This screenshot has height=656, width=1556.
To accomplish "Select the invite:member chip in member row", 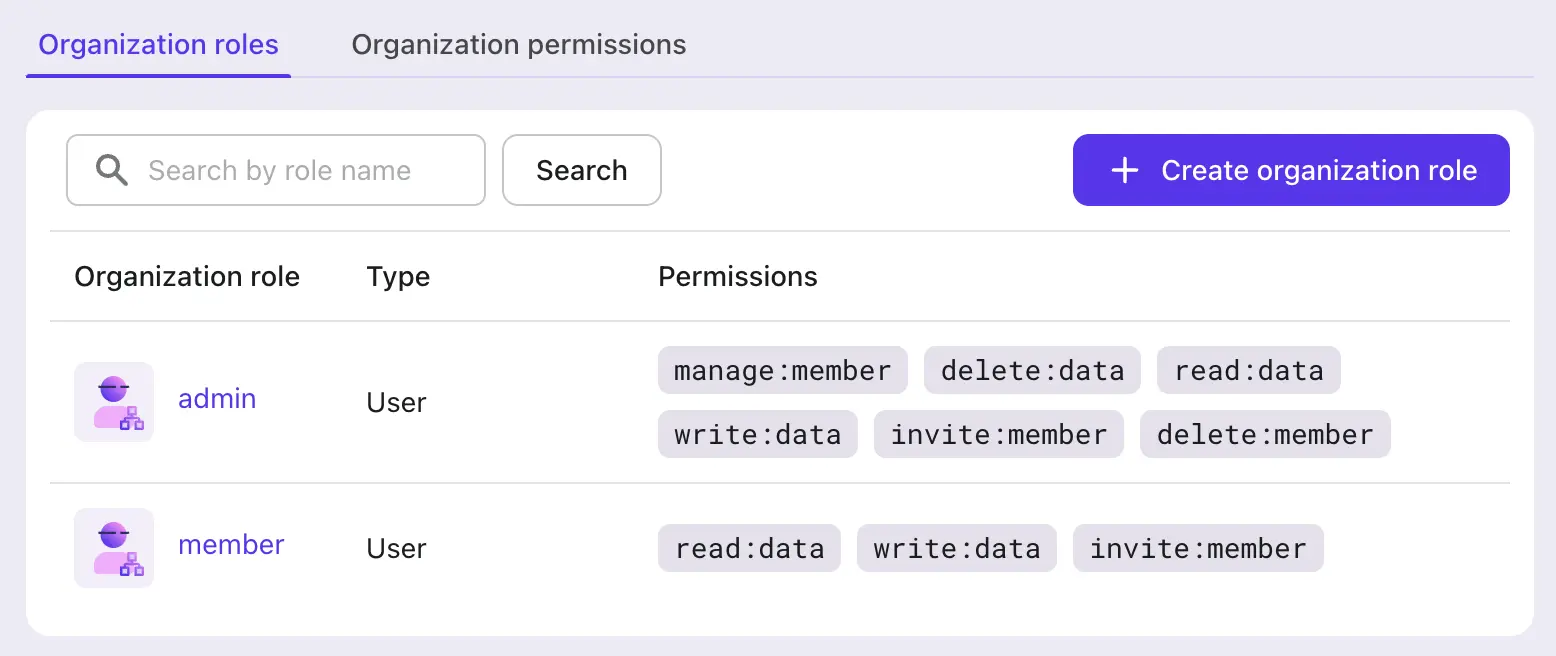I will (1198, 548).
